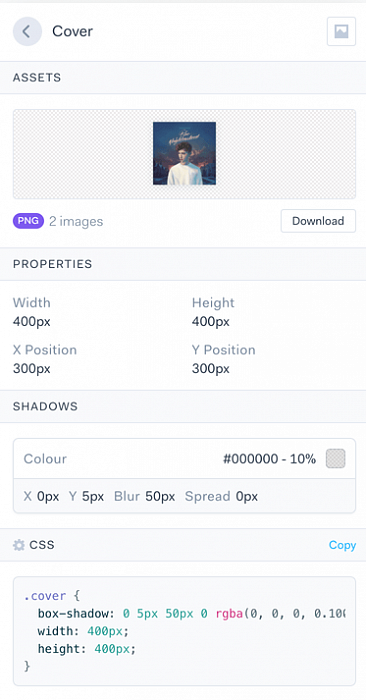The width and height of the screenshot is (366, 700).
Task: Open the CSS settings gear icon
Action: pyautogui.click(x=19, y=545)
